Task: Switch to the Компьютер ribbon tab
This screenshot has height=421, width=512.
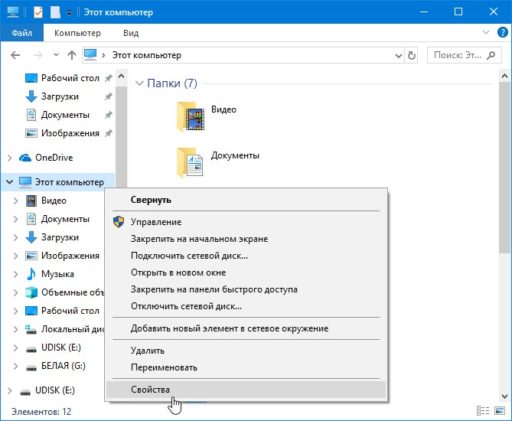Action: [77, 33]
